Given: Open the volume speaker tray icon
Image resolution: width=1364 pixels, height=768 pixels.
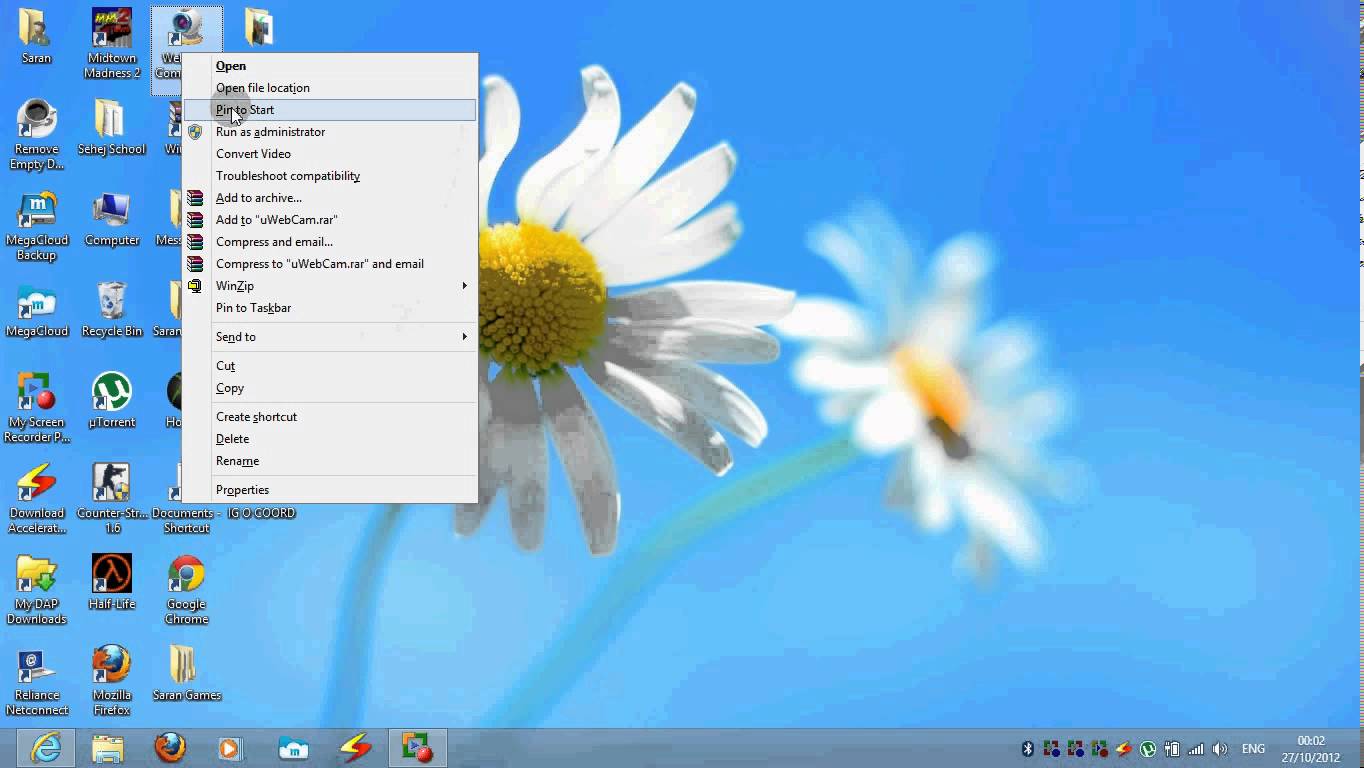Looking at the screenshot, I should point(1220,749).
